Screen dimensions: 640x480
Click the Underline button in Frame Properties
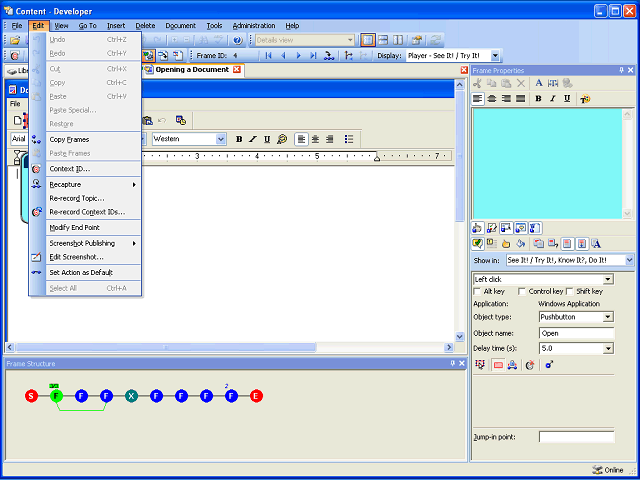click(x=567, y=99)
